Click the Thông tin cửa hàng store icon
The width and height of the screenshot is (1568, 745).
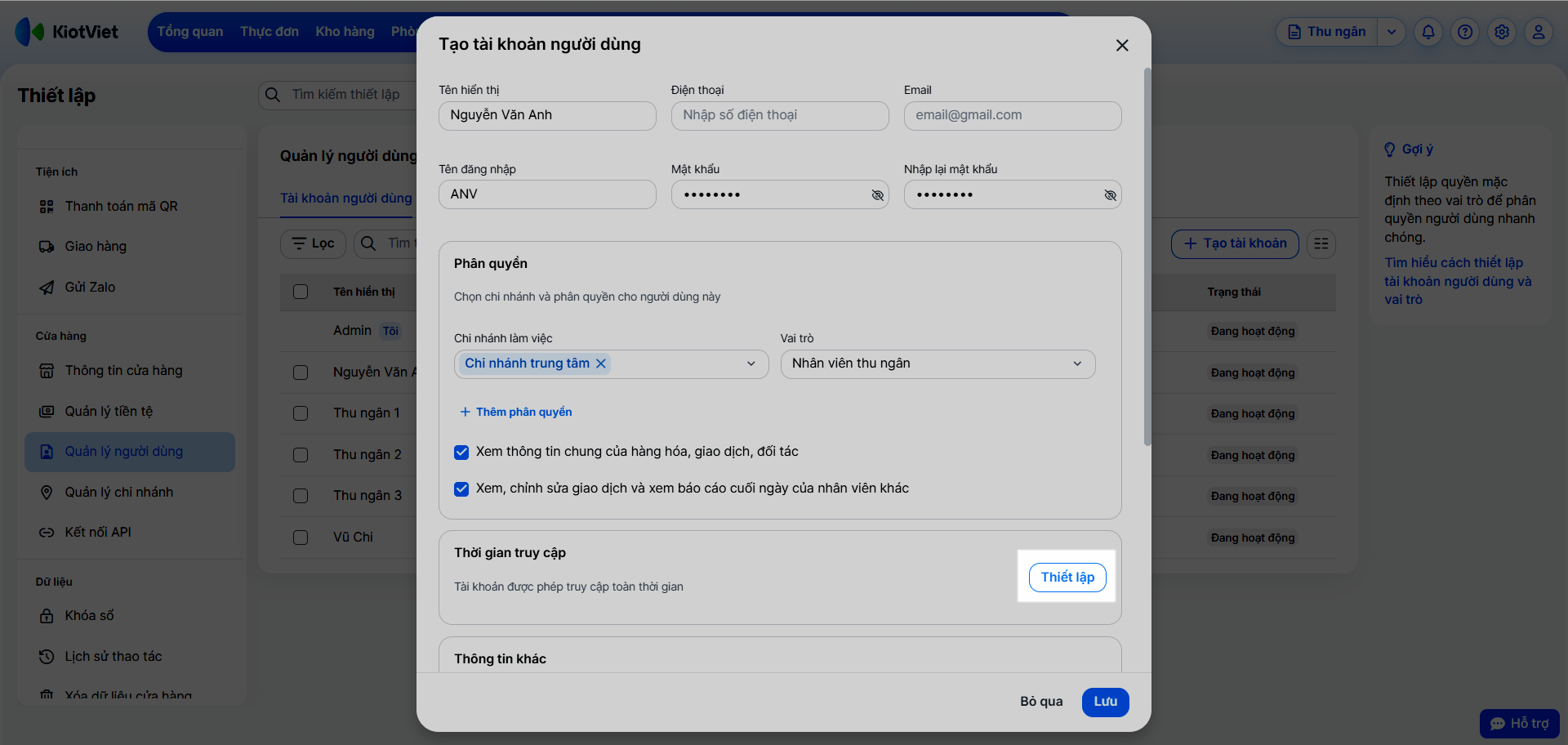tap(47, 371)
